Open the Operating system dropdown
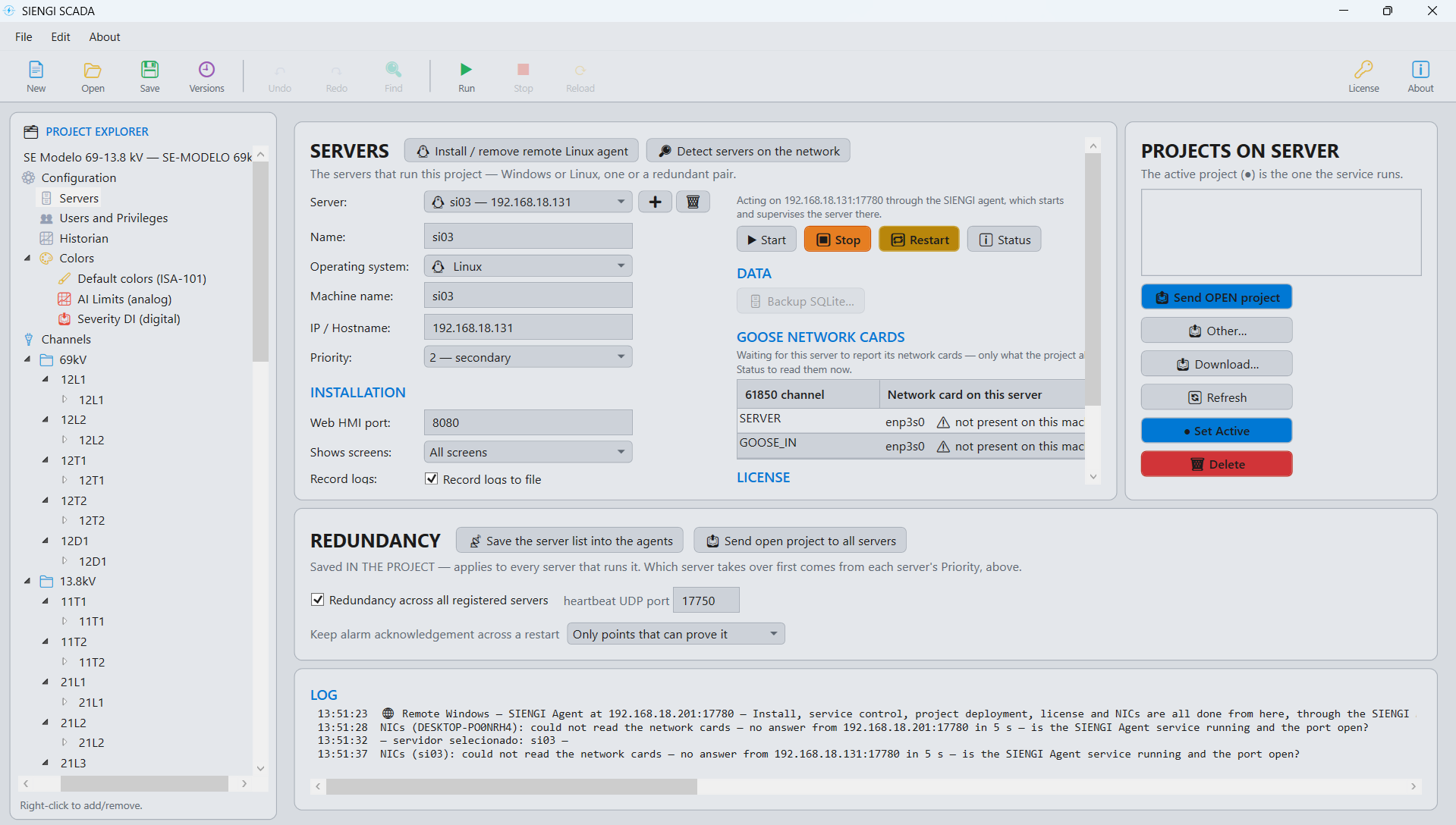Image resolution: width=1456 pixels, height=825 pixels. pos(528,266)
